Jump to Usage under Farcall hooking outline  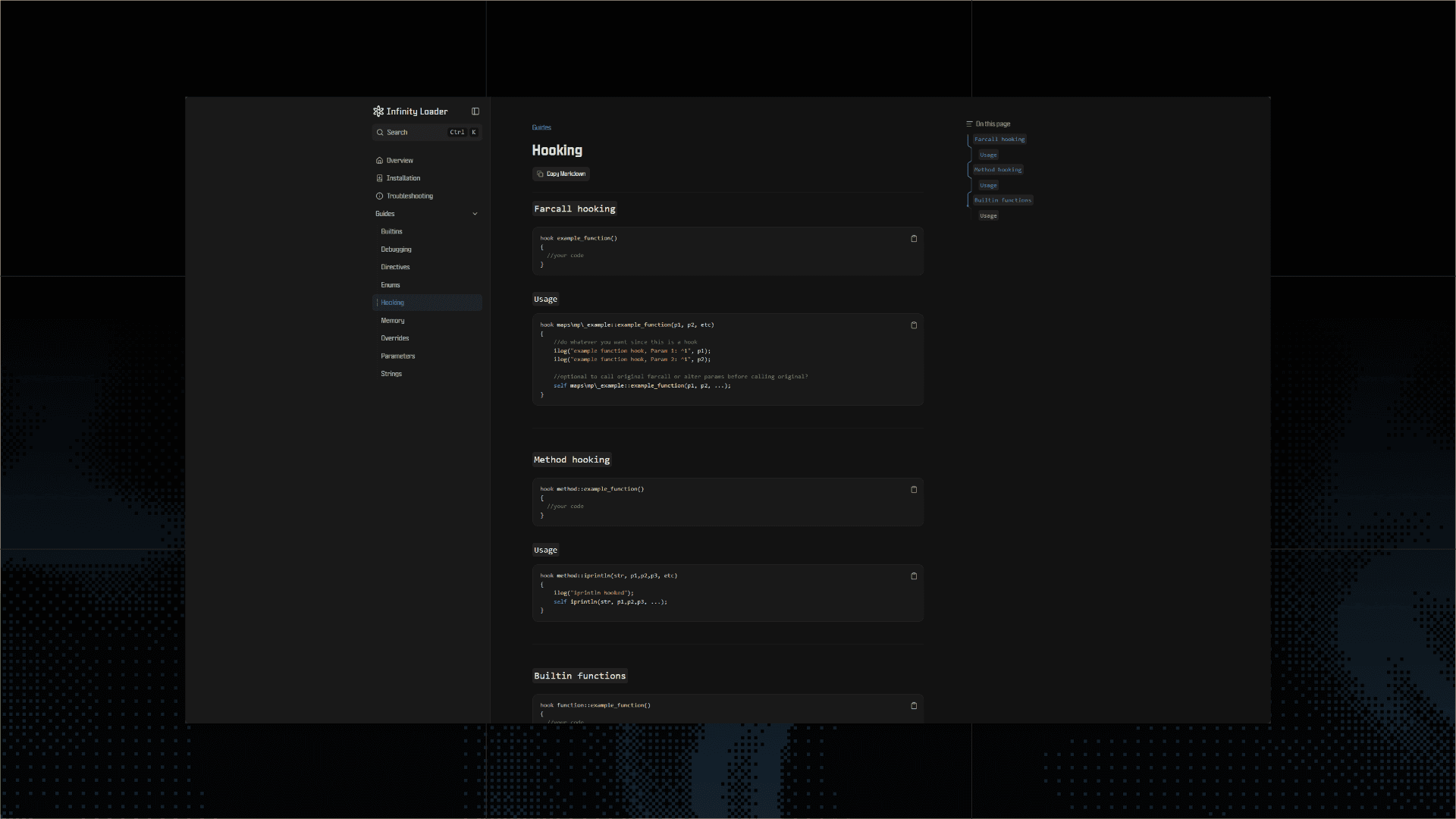[x=988, y=155]
